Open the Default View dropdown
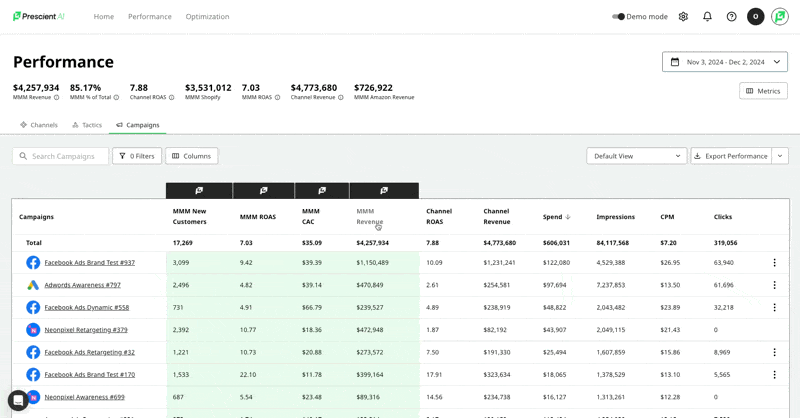Viewport: 800px width, 418px height. point(636,156)
